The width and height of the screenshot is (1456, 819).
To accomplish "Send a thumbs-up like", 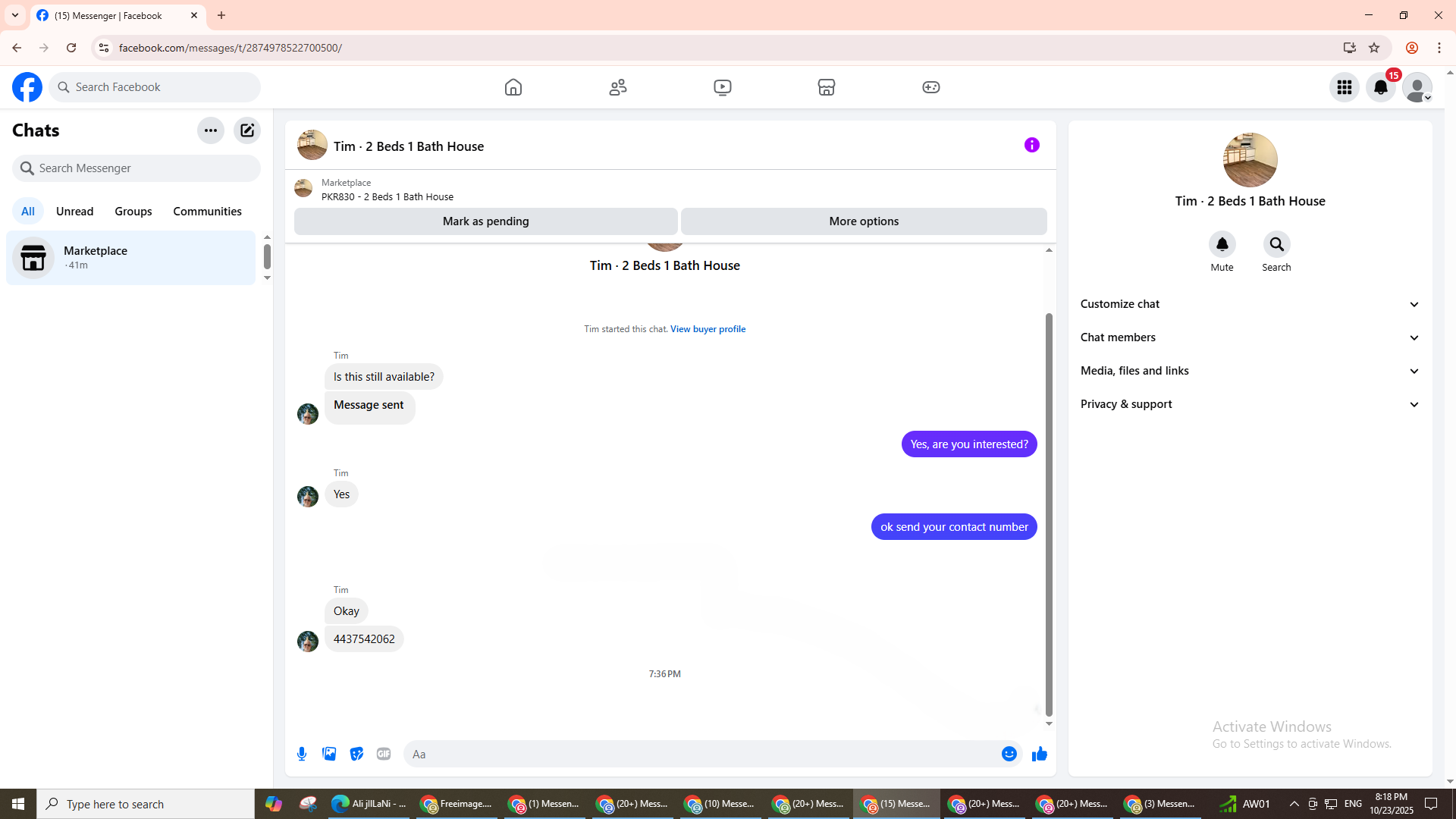I will tap(1039, 754).
